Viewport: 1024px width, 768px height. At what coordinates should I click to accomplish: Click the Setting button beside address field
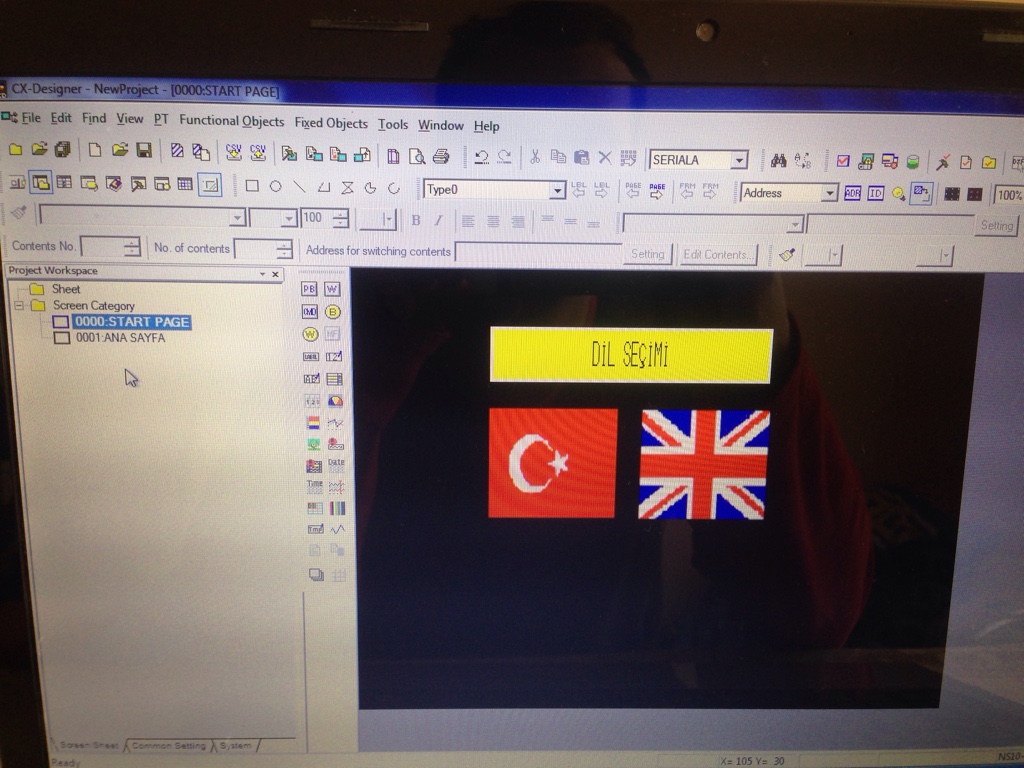[x=647, y=254]
